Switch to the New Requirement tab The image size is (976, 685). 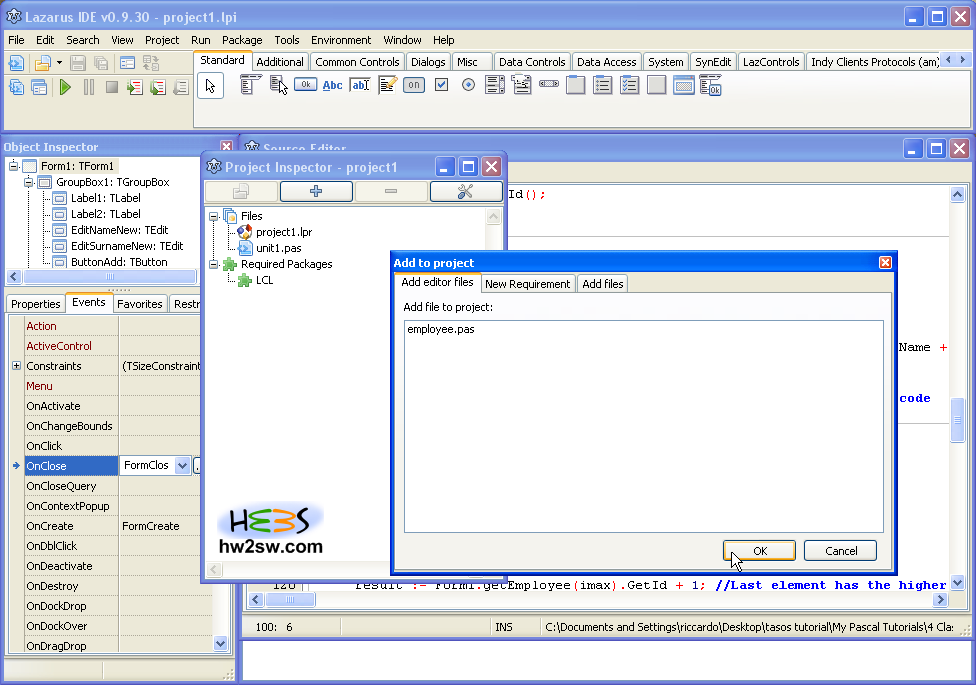click(527, 284)
